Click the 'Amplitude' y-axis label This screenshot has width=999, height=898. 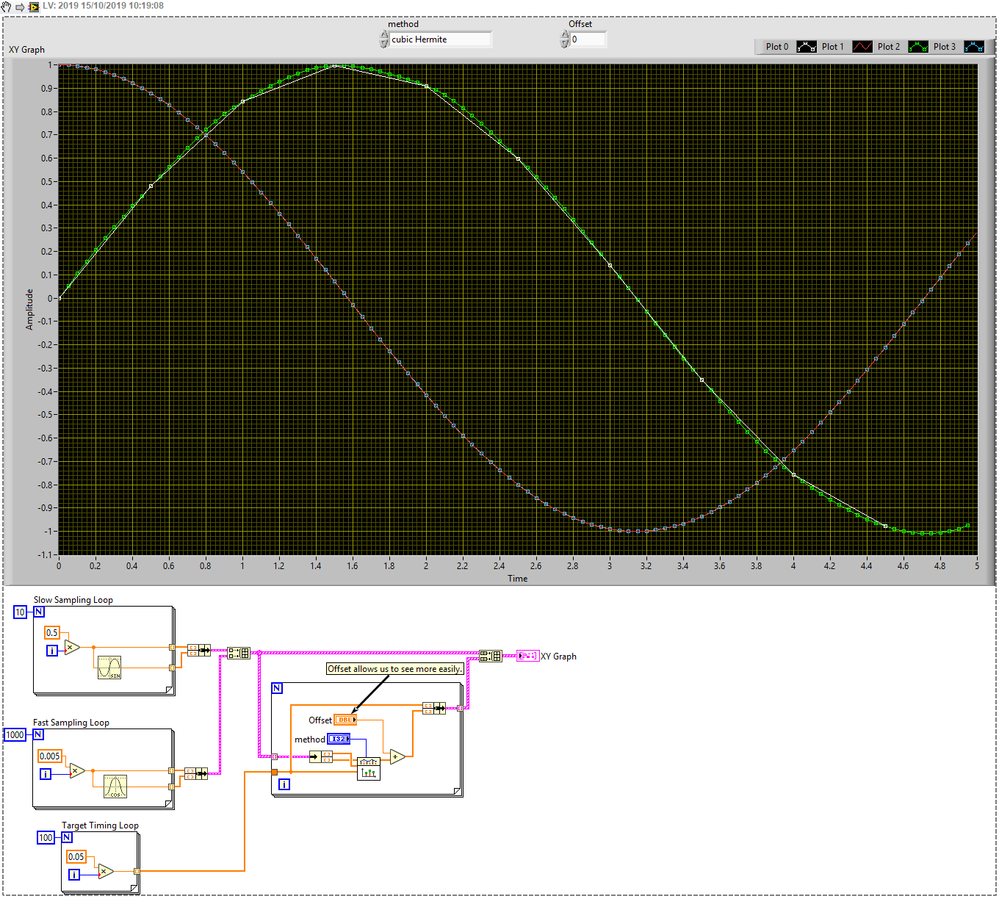tap(29, 309)
